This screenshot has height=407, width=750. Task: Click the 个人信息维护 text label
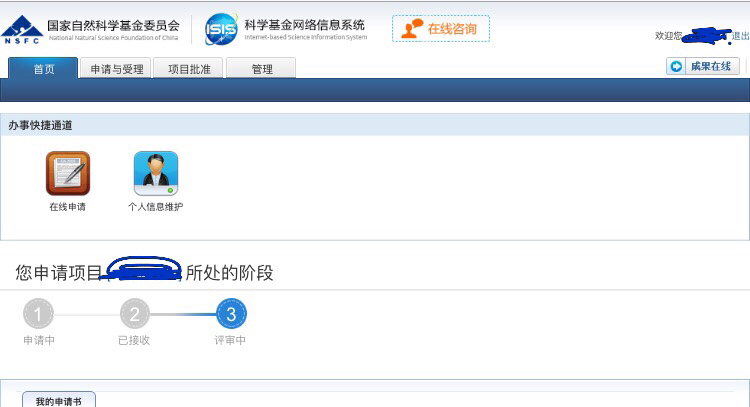156,207
